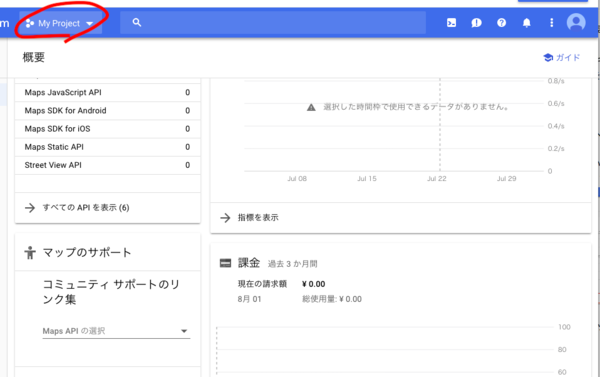The width and height of the screenshot is (600, 377).
Task: Click the Jul 15 axis label
Action: pos(367,179)
